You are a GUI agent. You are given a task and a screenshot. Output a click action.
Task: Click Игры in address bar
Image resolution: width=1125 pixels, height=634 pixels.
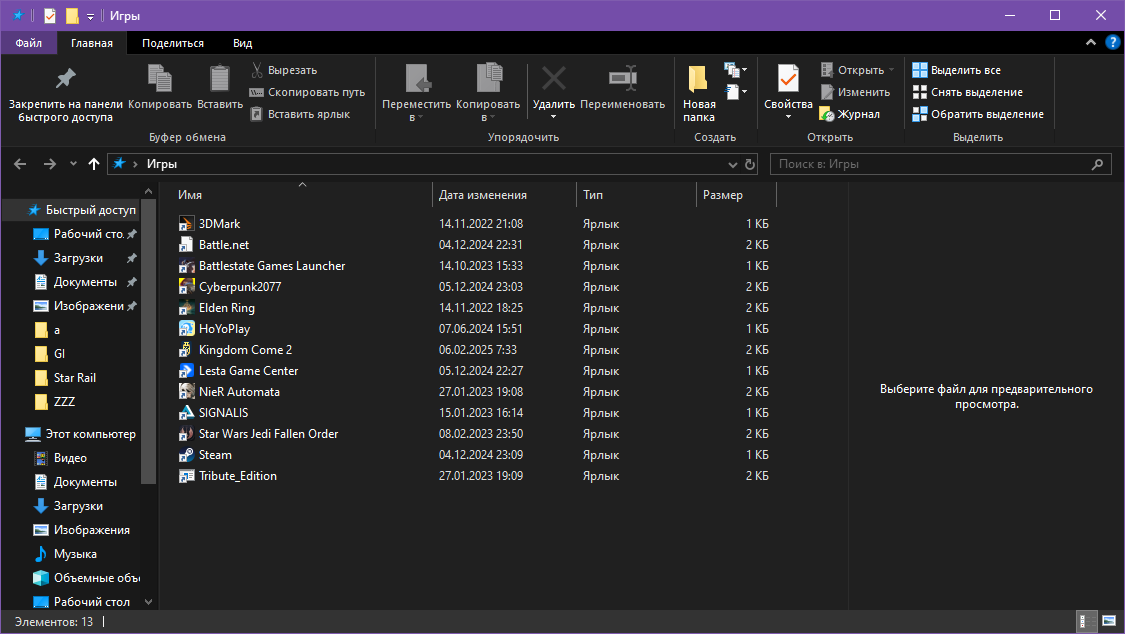pyautogui.click(x=161, y=164)
